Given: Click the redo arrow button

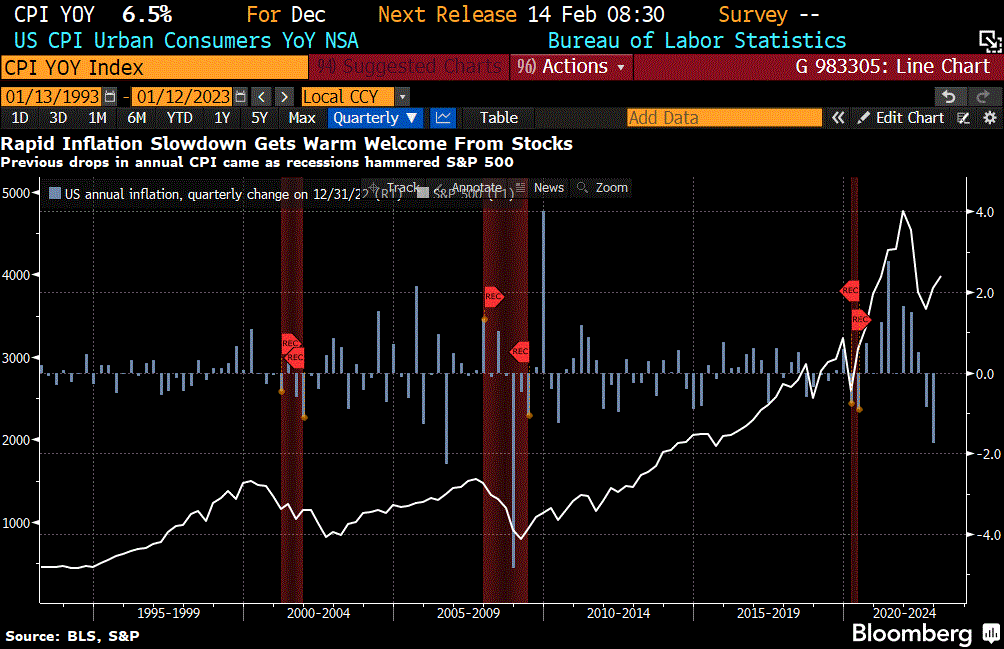Looking at the screenshot, I should 983,97.
